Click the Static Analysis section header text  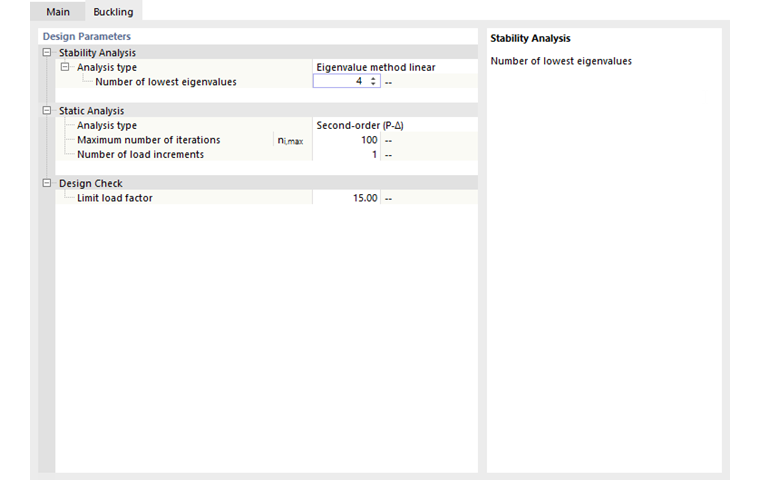pos(92,111)
